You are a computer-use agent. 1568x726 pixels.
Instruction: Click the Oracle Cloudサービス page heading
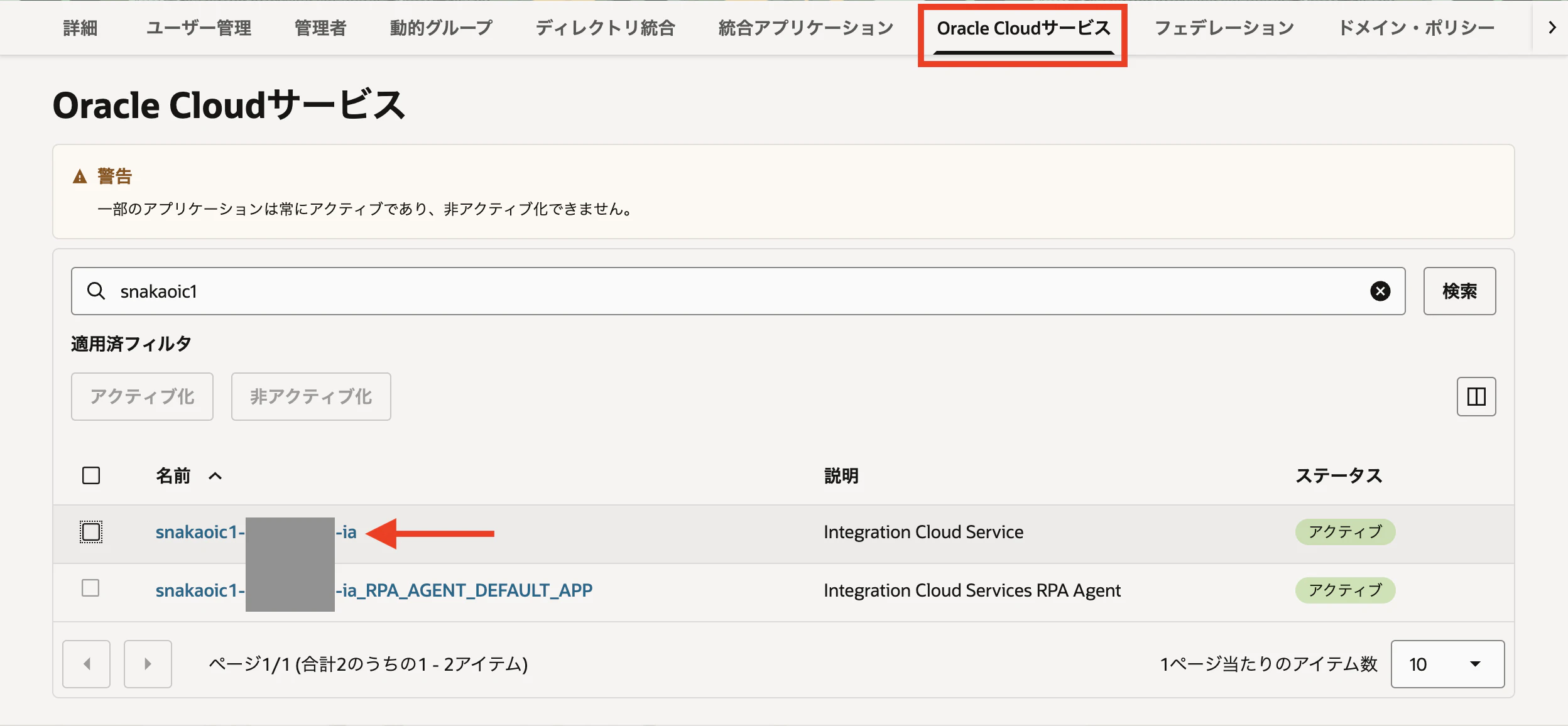(229, 105)
